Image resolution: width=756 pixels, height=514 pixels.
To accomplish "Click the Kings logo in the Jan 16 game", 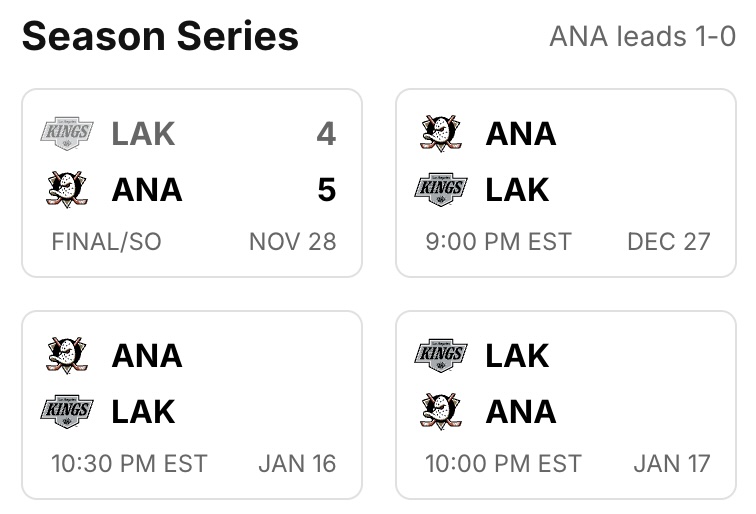I will click(67, 411).
